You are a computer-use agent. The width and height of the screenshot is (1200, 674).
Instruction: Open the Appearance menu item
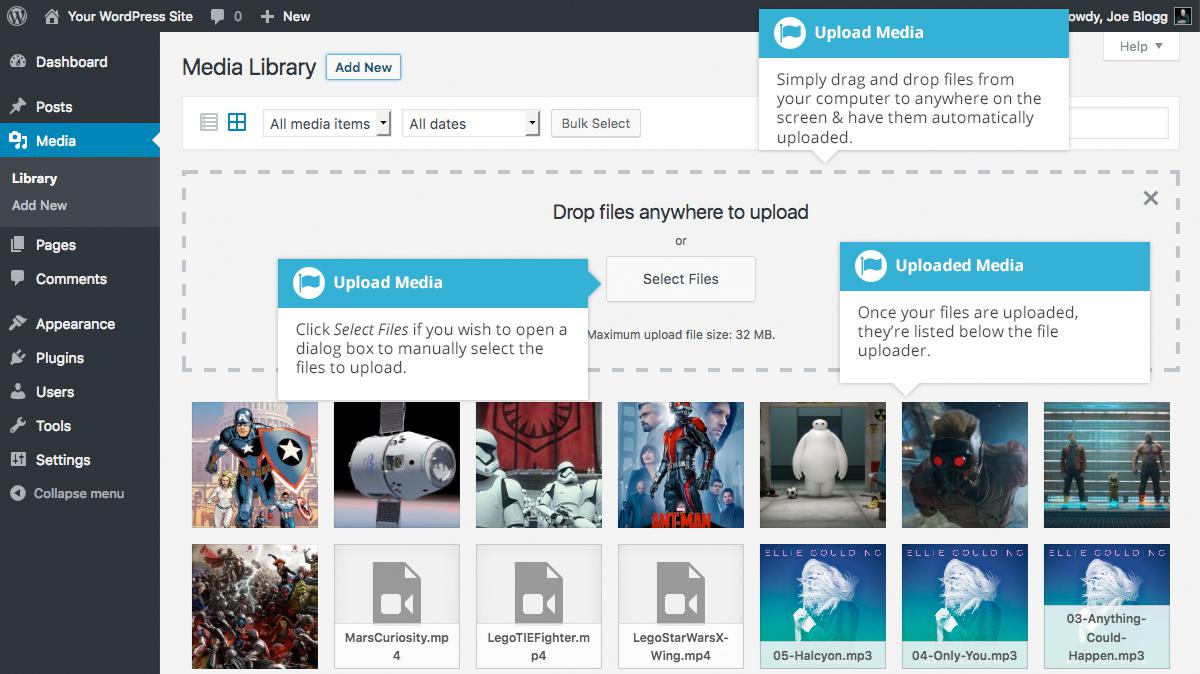(80, 324)
